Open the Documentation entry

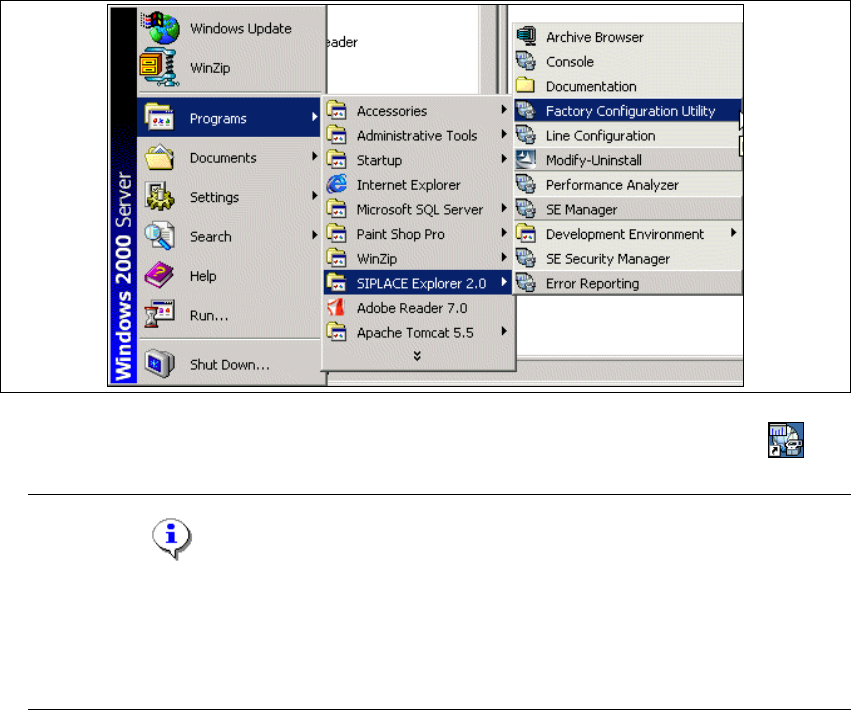pyautogui.click(x=628, y=86)
